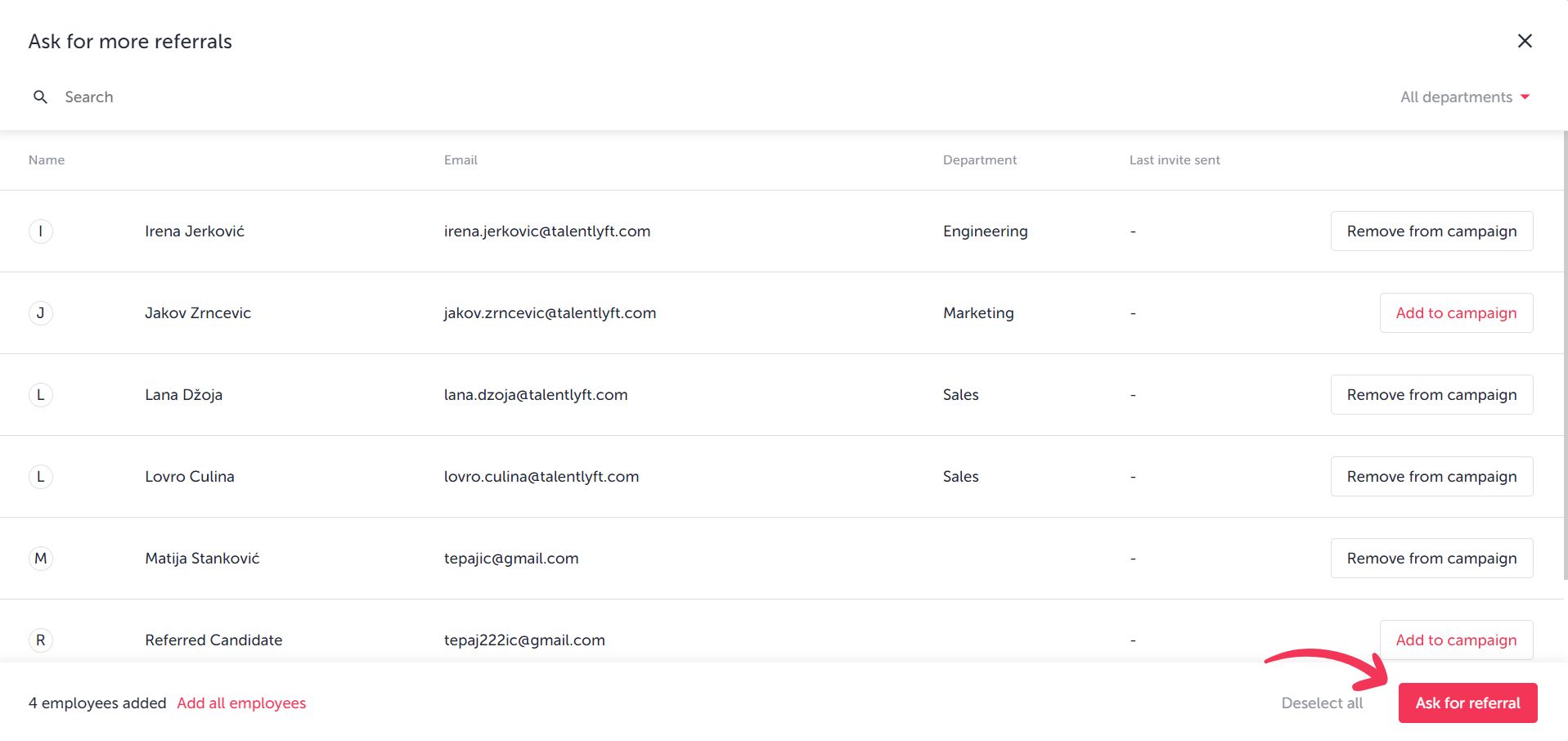Sort by the Name column header

tap(47, 159)
